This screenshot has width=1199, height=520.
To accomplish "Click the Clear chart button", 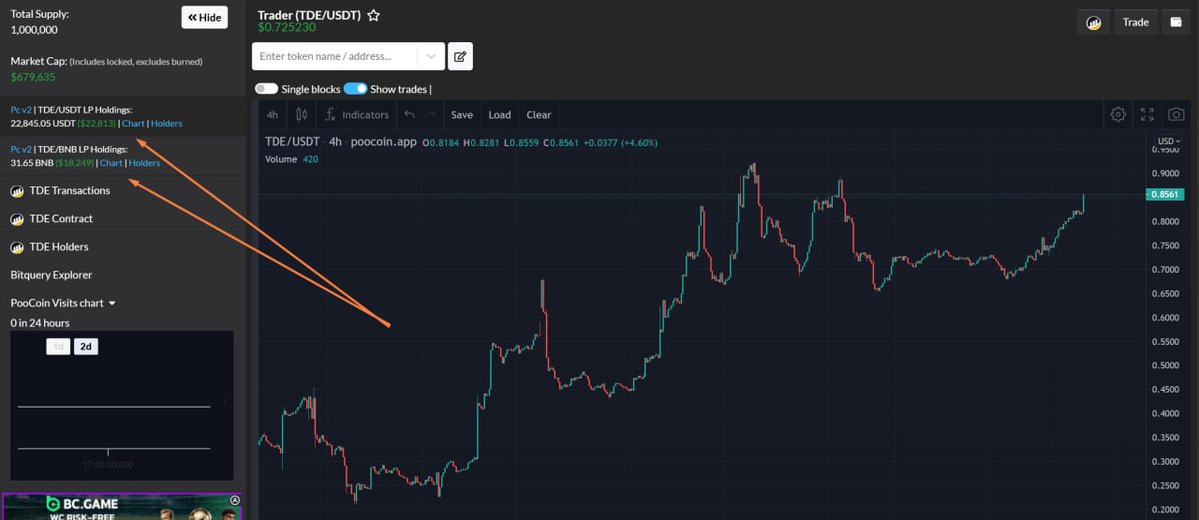I will pyautogui.click(x=538, y=115).
